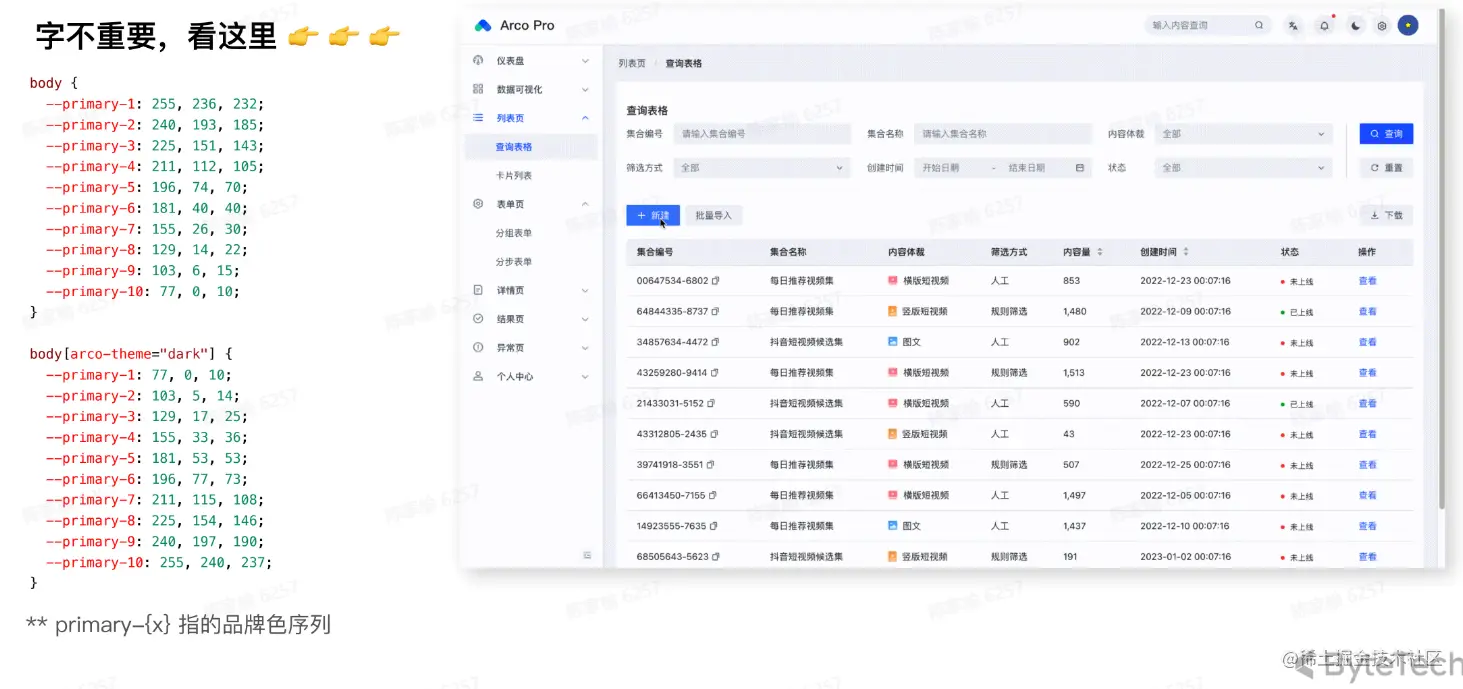
Task: Expand the 详情页 menu chevron
Action: (585, 291)
